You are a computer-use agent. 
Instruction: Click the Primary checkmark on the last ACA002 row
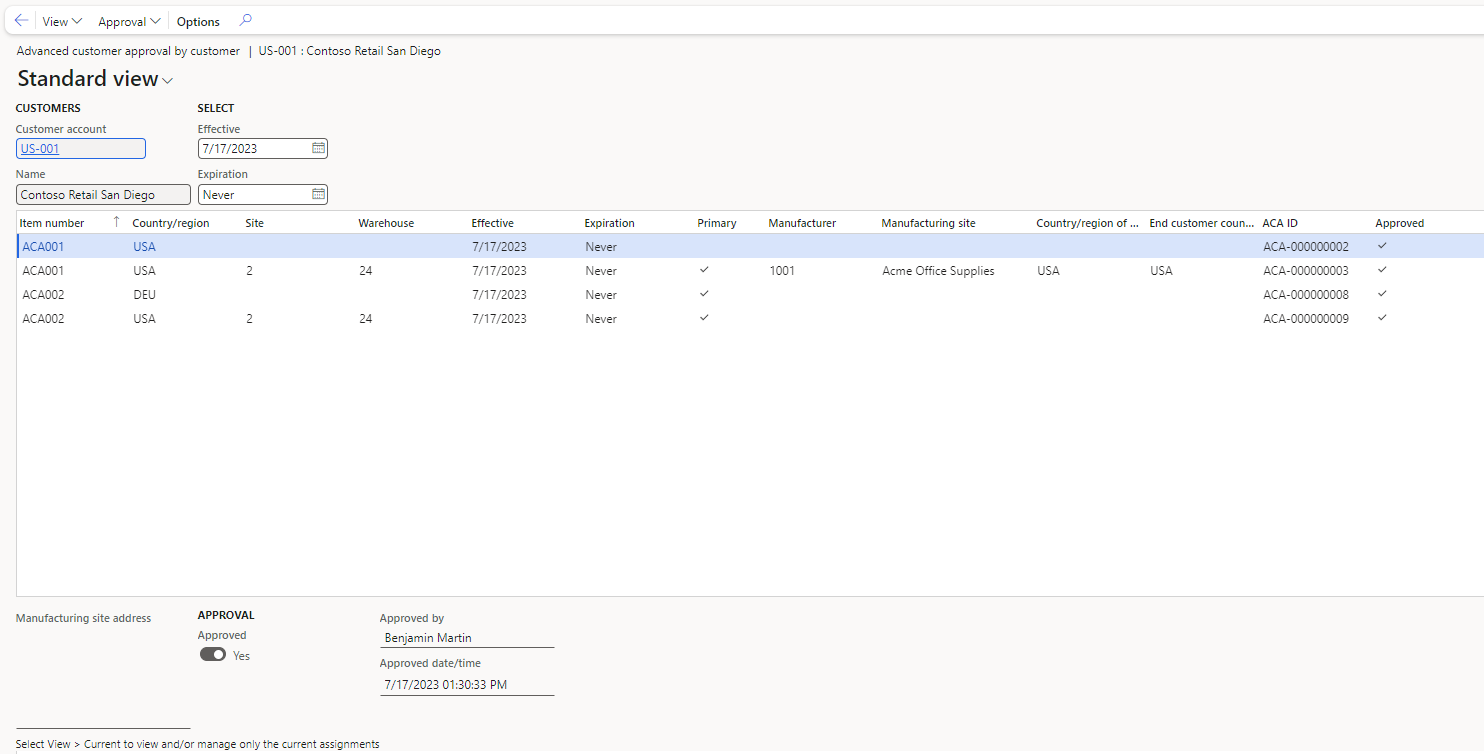coord(704,318)
